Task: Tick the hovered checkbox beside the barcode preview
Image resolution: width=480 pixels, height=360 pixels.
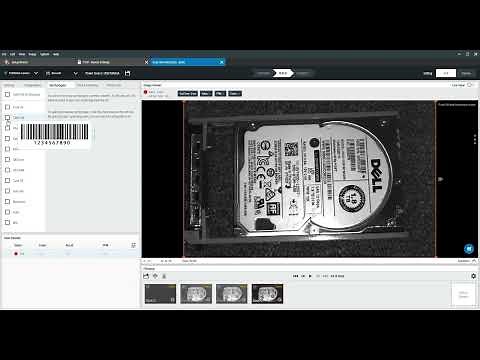Action: (x=7, y=118)
